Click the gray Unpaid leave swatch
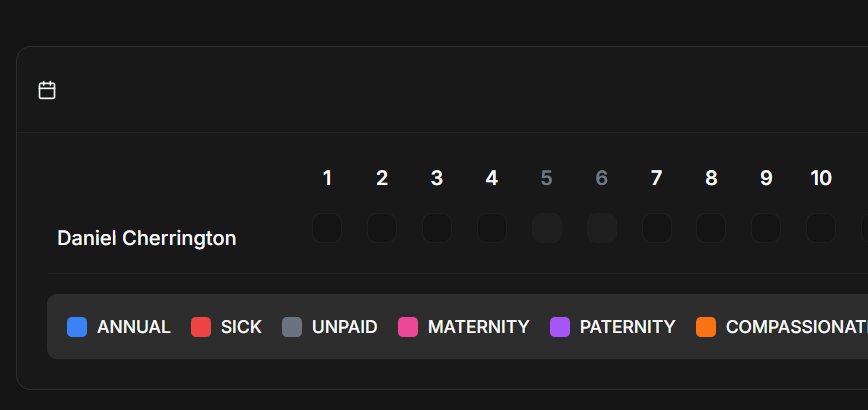This screenshot has width=868, height=410. [292, 327]
